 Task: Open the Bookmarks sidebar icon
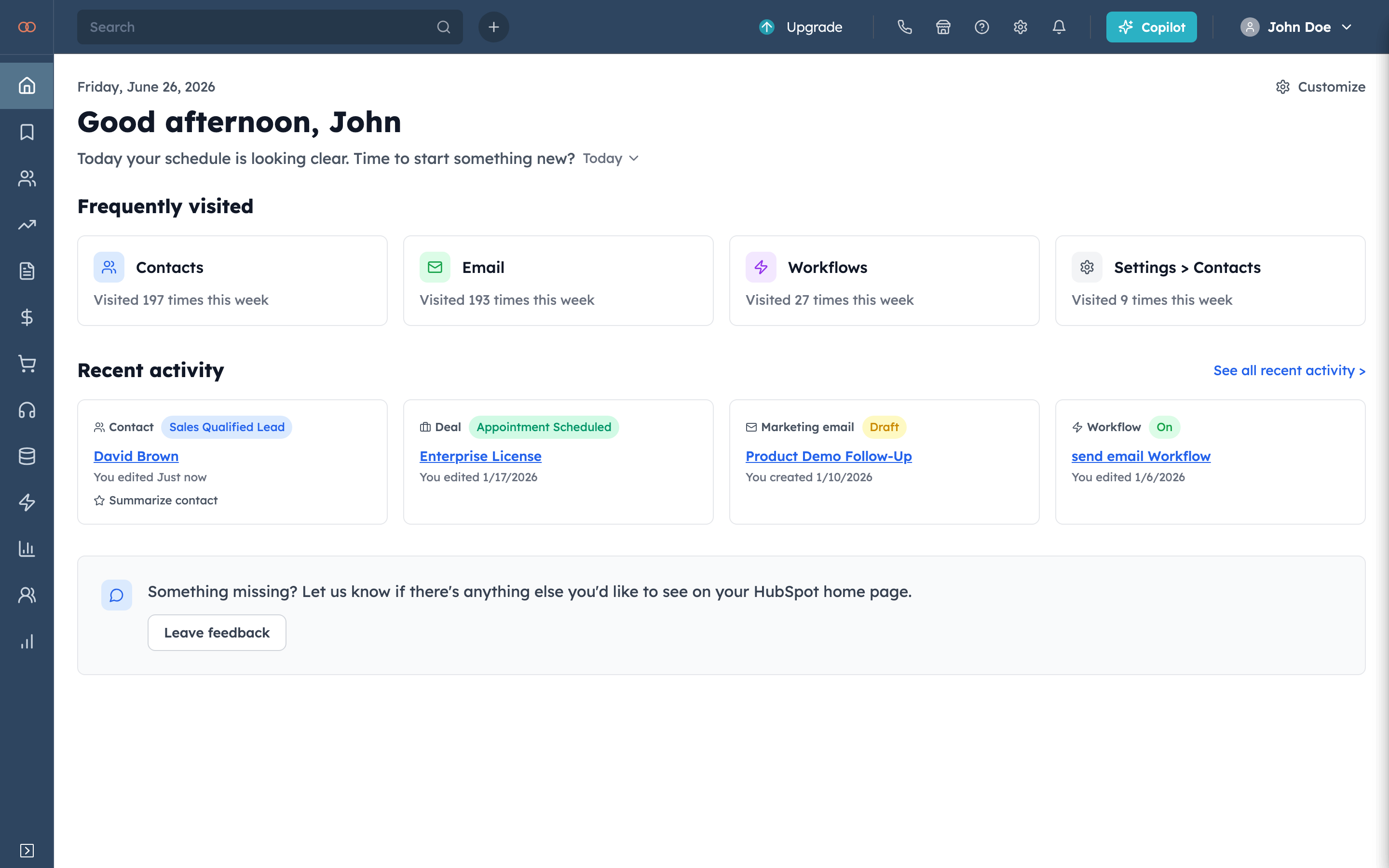pyautogui.click(x=27, y=132)
